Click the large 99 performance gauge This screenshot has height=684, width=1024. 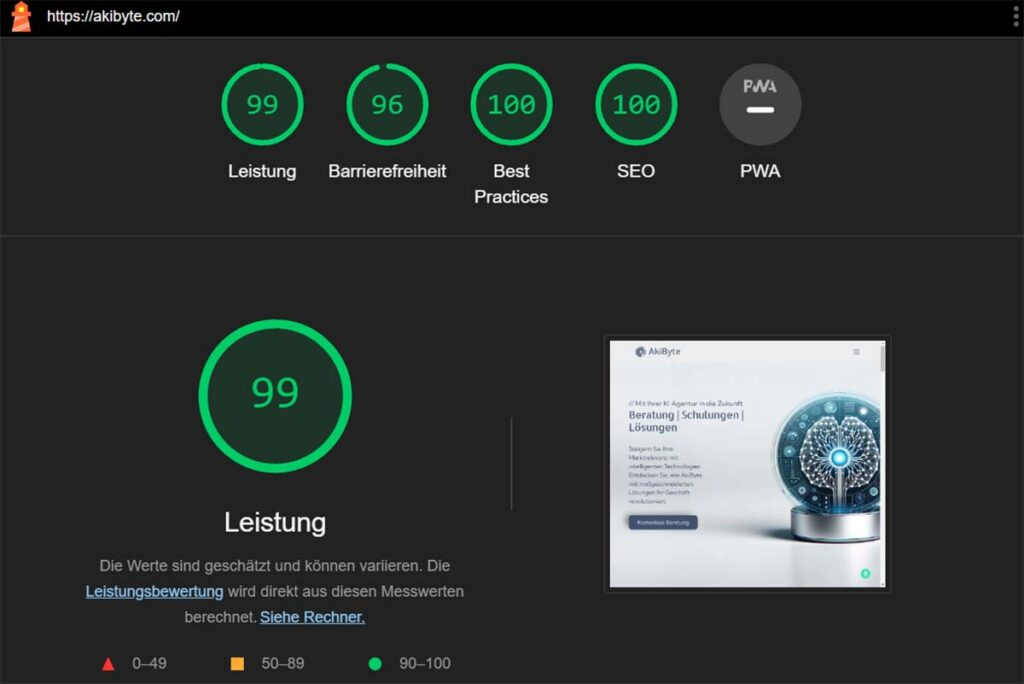point(275,395)
